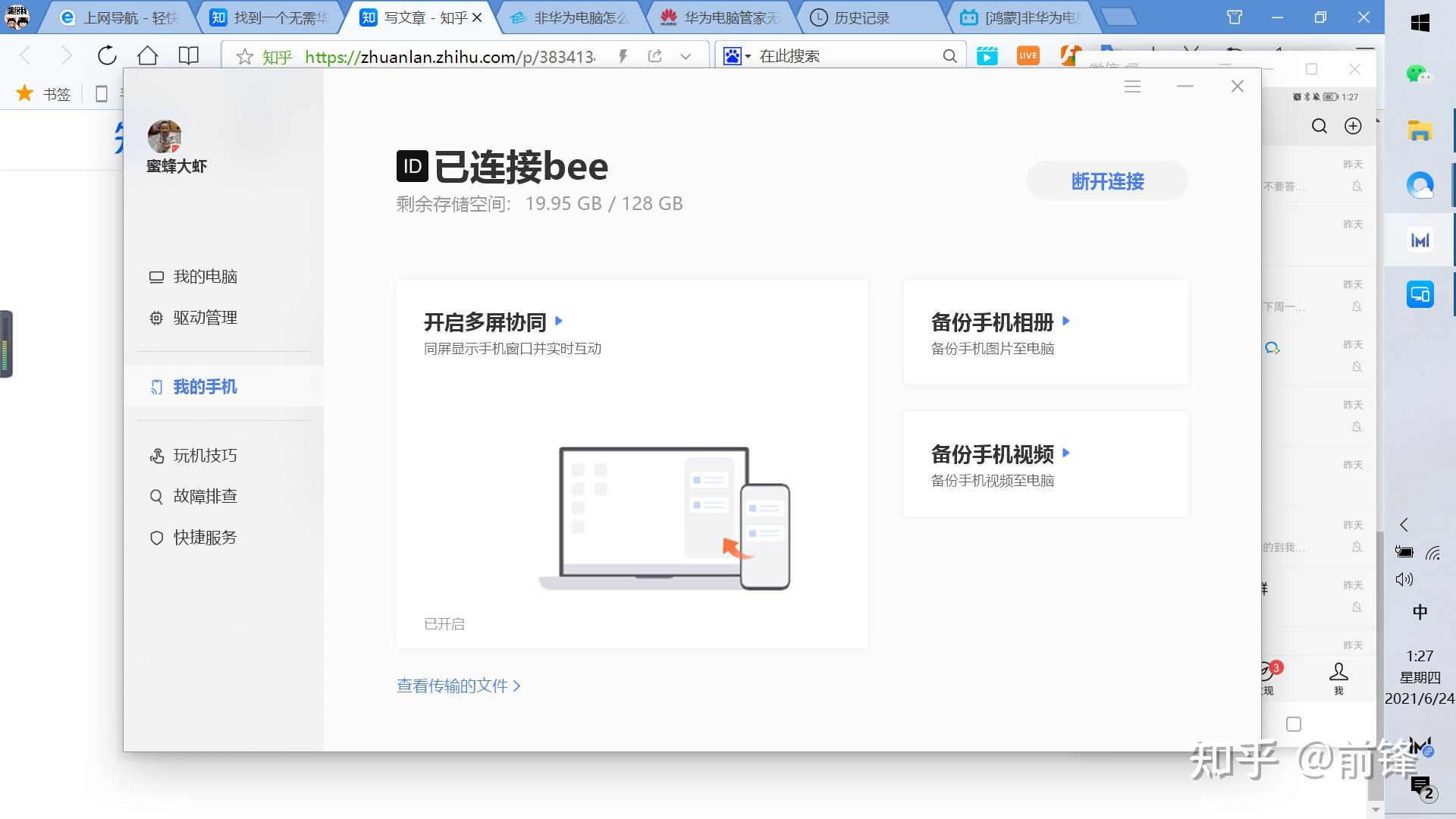Open Huawei PC Manager taskbar icon
The width and height of the screenshot is (1456, 819).
tap(1420, 240)
